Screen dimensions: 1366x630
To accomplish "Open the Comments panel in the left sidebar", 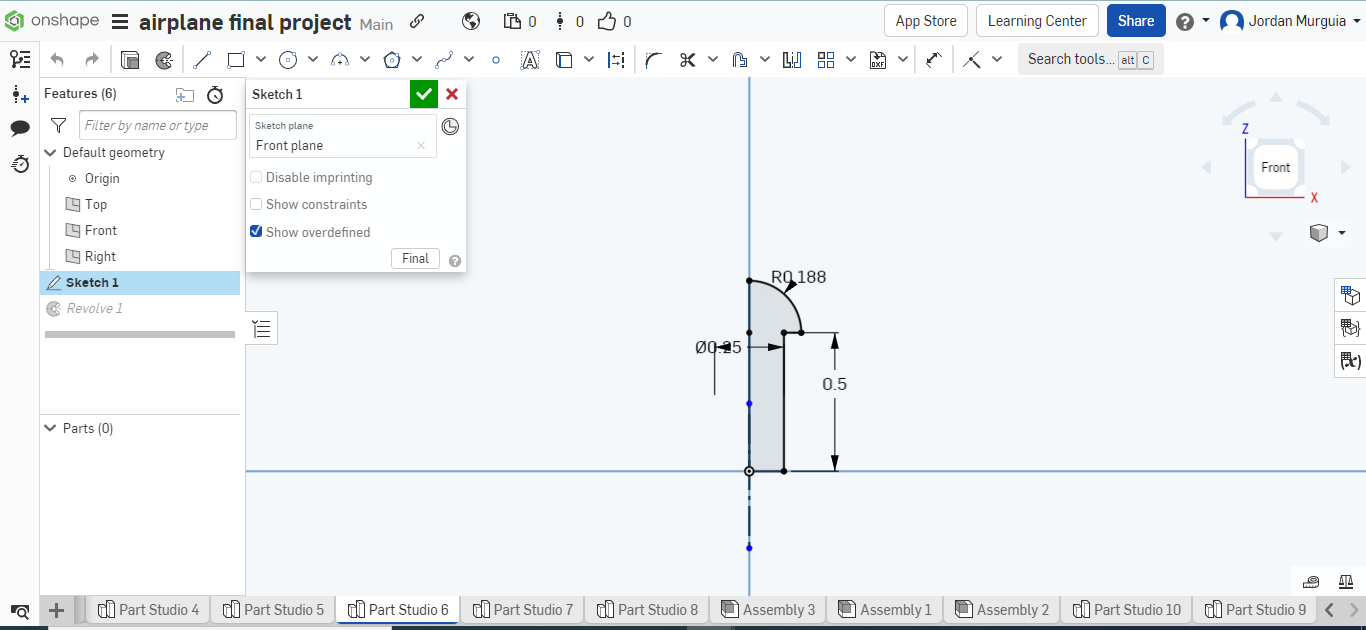I will click(20, 127).
